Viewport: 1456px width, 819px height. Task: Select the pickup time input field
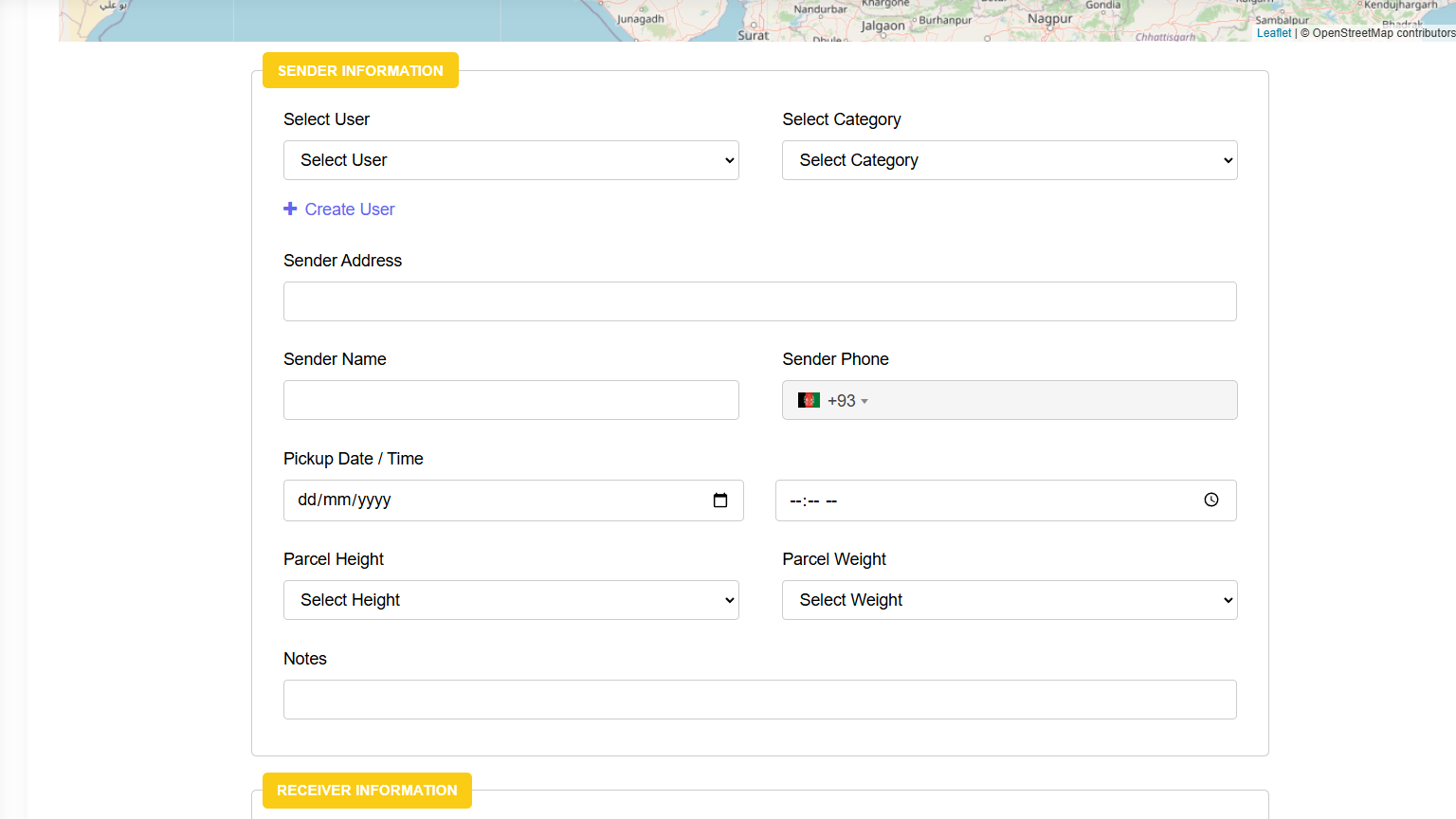click(986, 500)
